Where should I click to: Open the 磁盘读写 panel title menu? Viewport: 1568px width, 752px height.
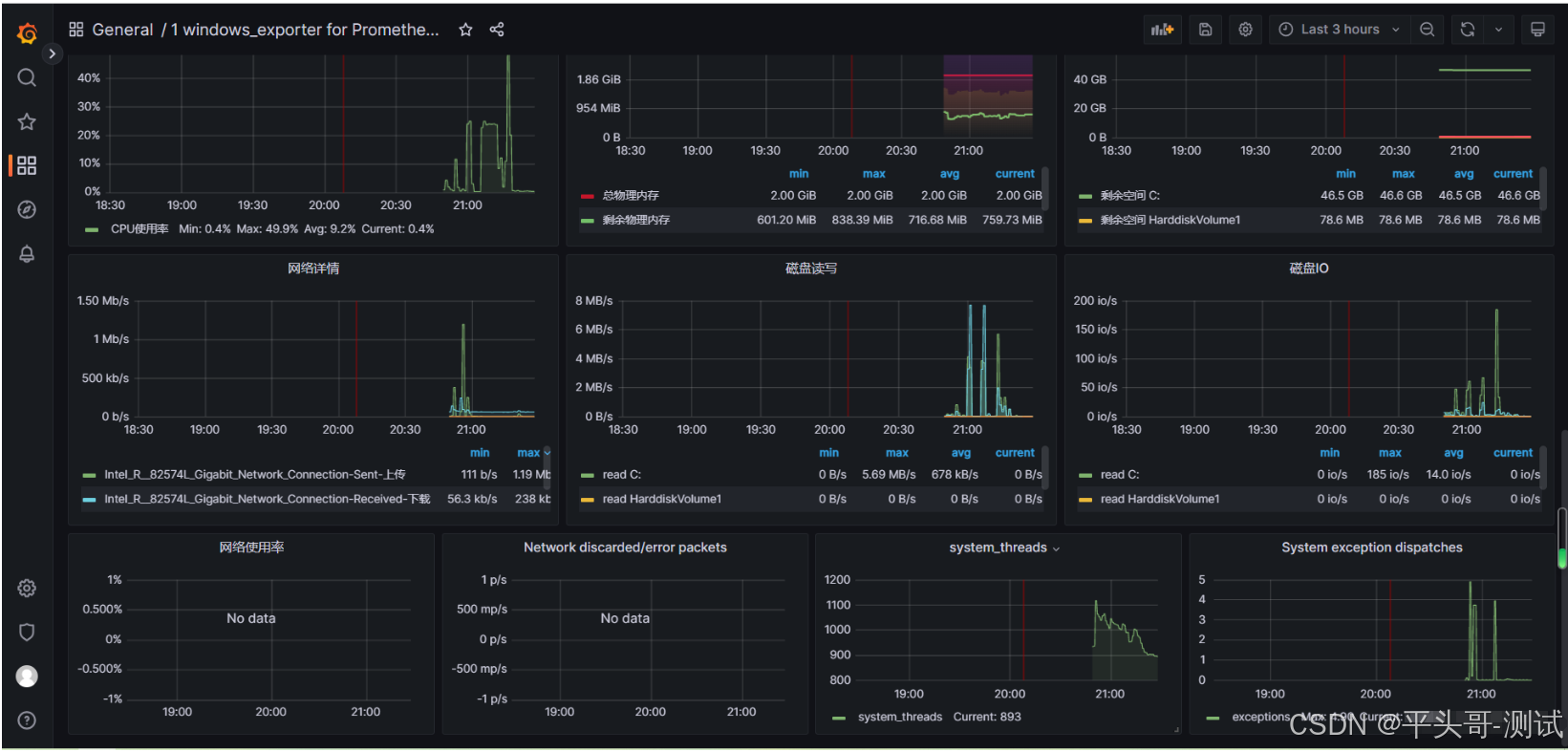(811, 269)
